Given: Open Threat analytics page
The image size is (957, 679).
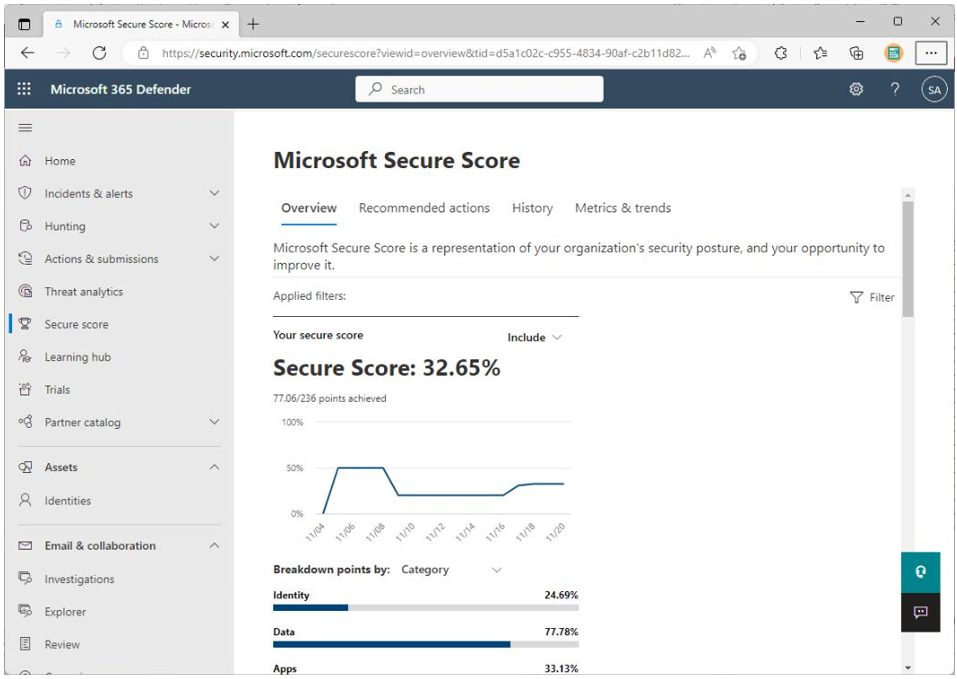Looking at the screenshot, I should (84, 292).
